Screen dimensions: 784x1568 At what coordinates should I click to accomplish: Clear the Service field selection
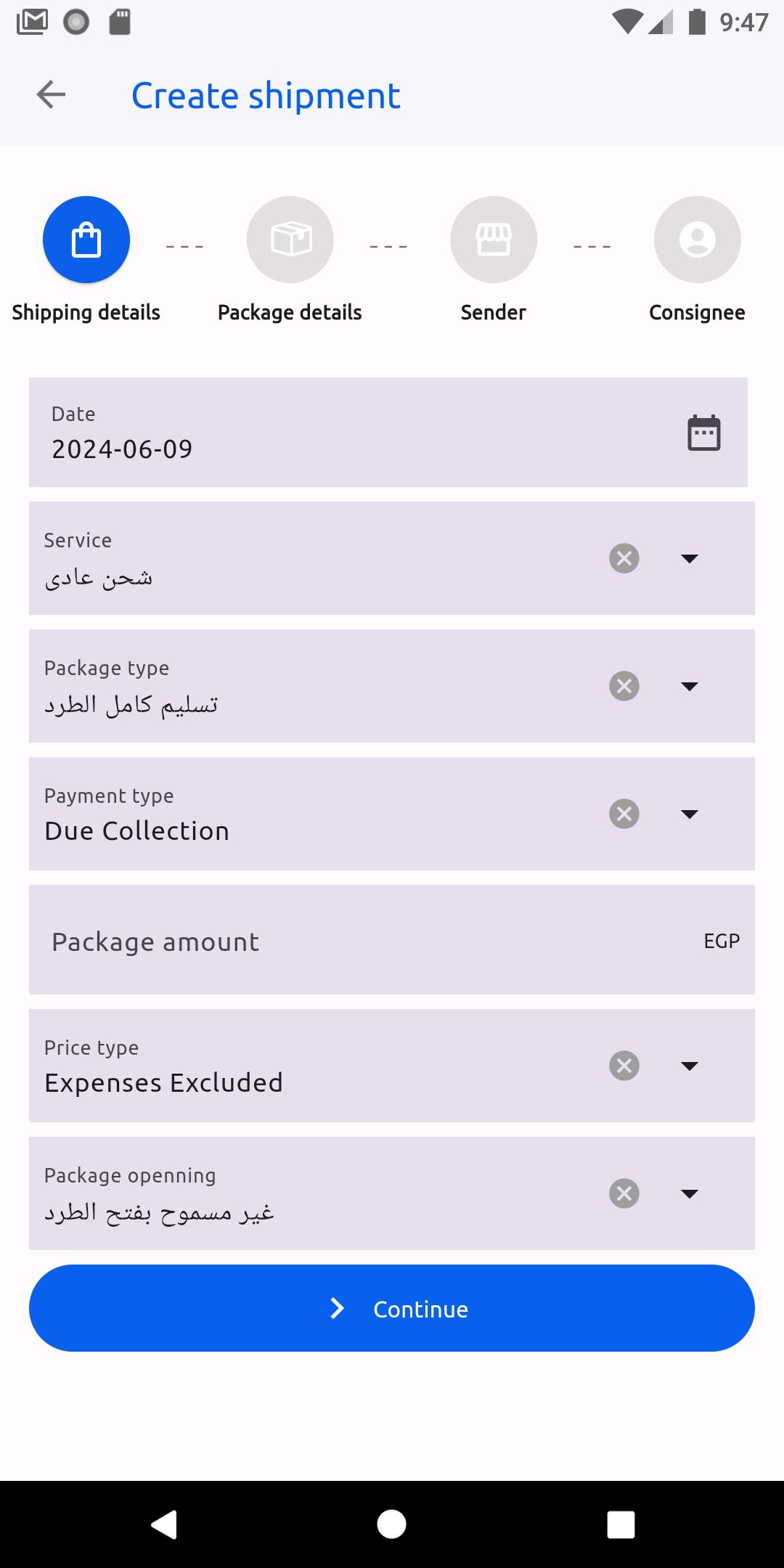pos(624,558)
